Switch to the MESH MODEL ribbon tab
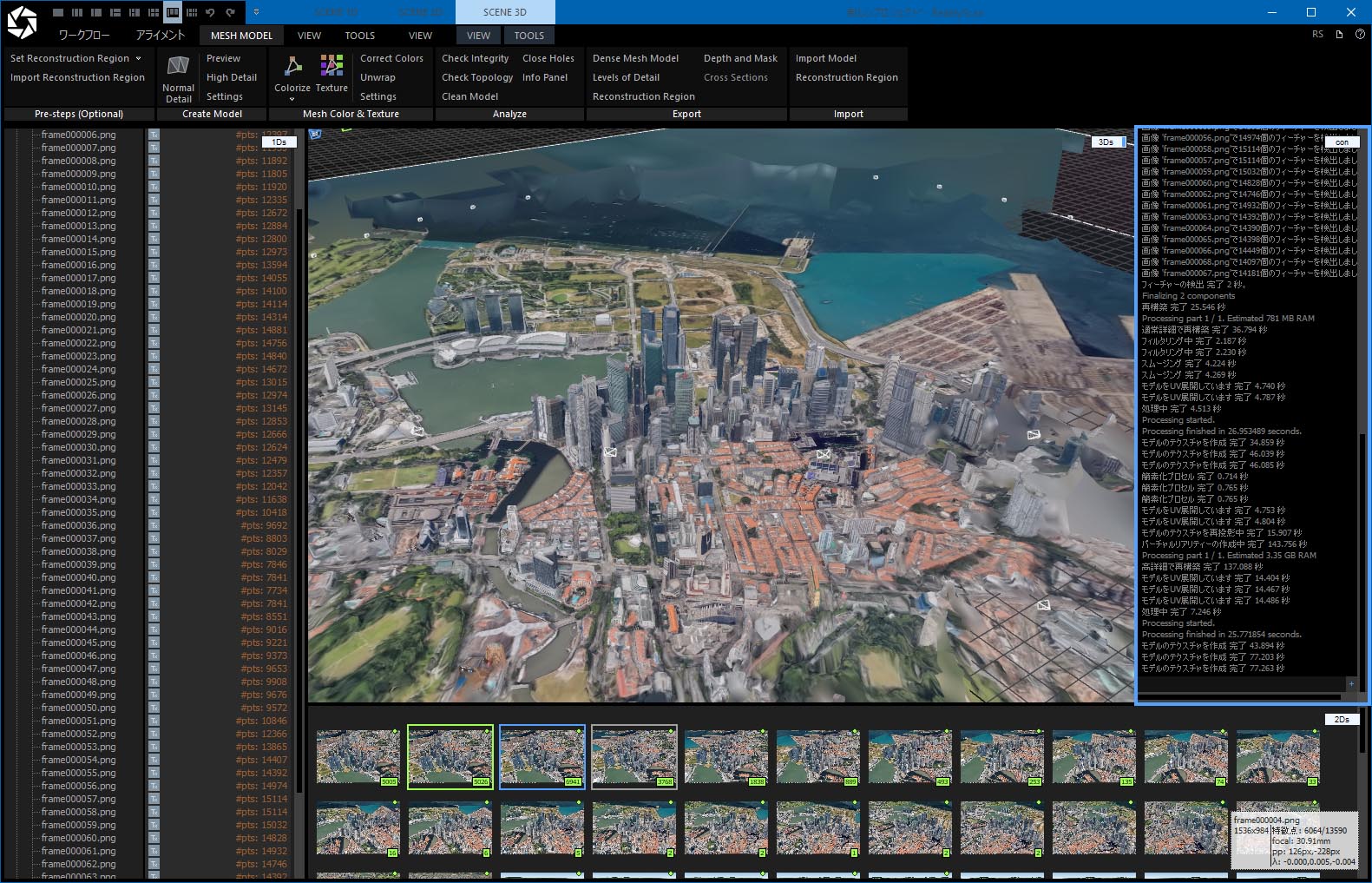Screen dimensions: 1372x883 pyautogui.click(x=241, y=36)
